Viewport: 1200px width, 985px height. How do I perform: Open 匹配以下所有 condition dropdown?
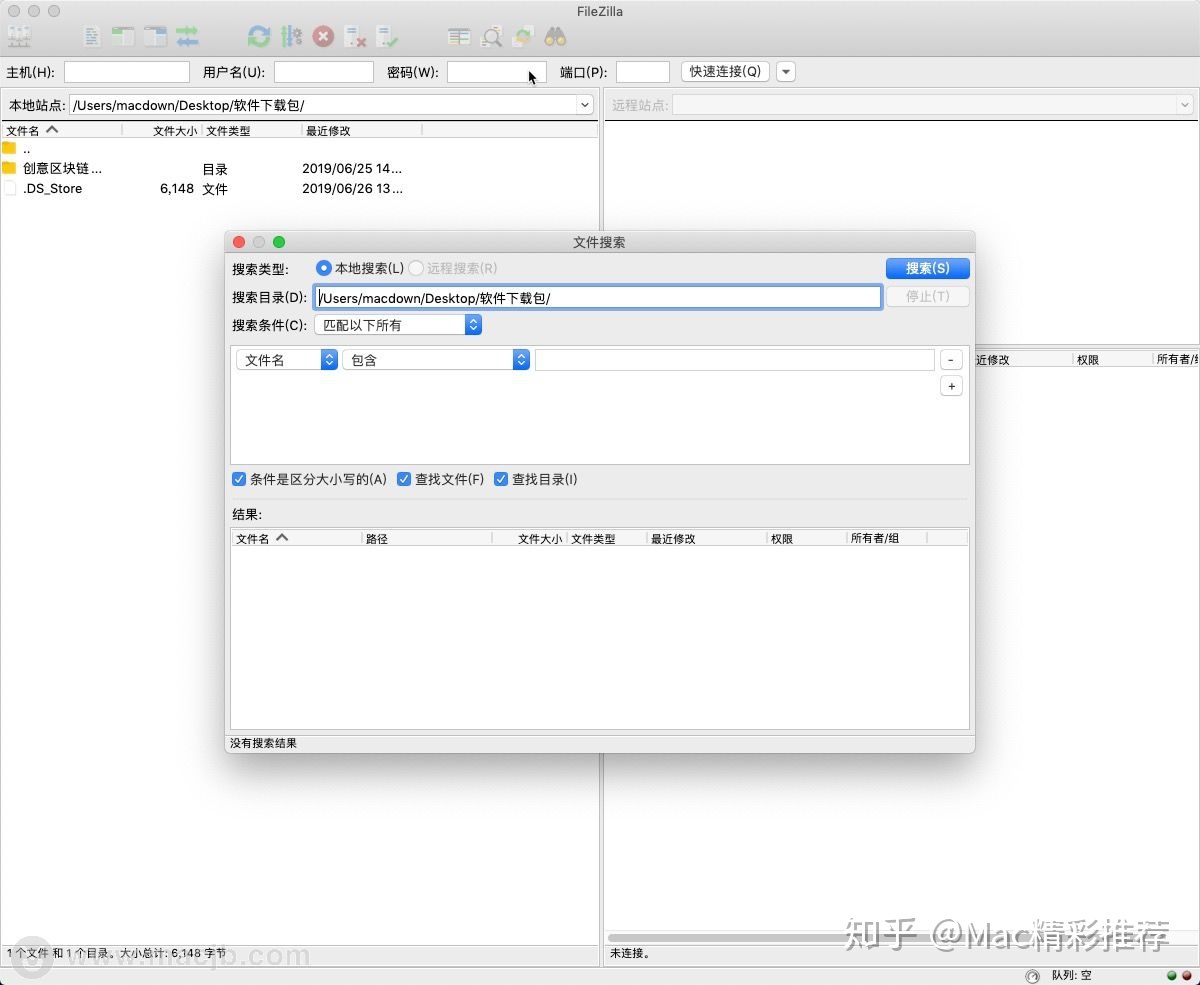pos(398,325)
